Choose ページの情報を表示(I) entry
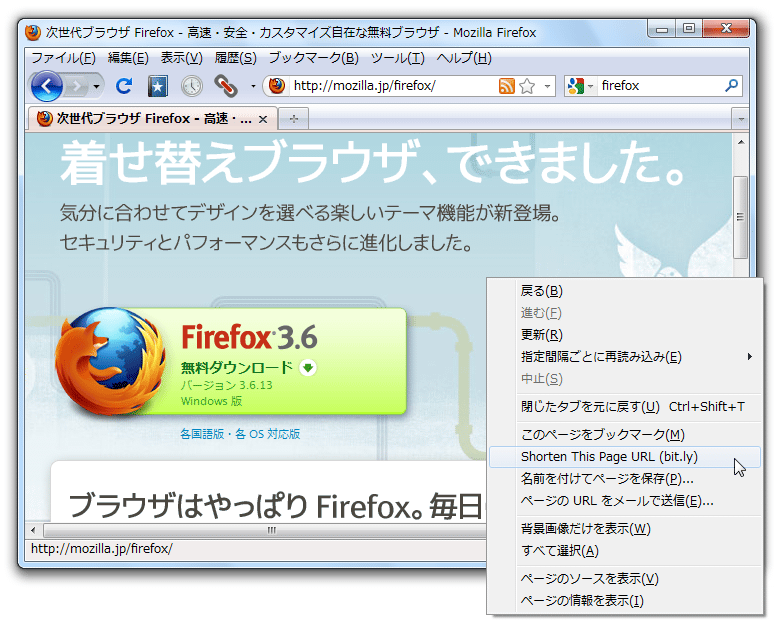 tap(625, 601)
